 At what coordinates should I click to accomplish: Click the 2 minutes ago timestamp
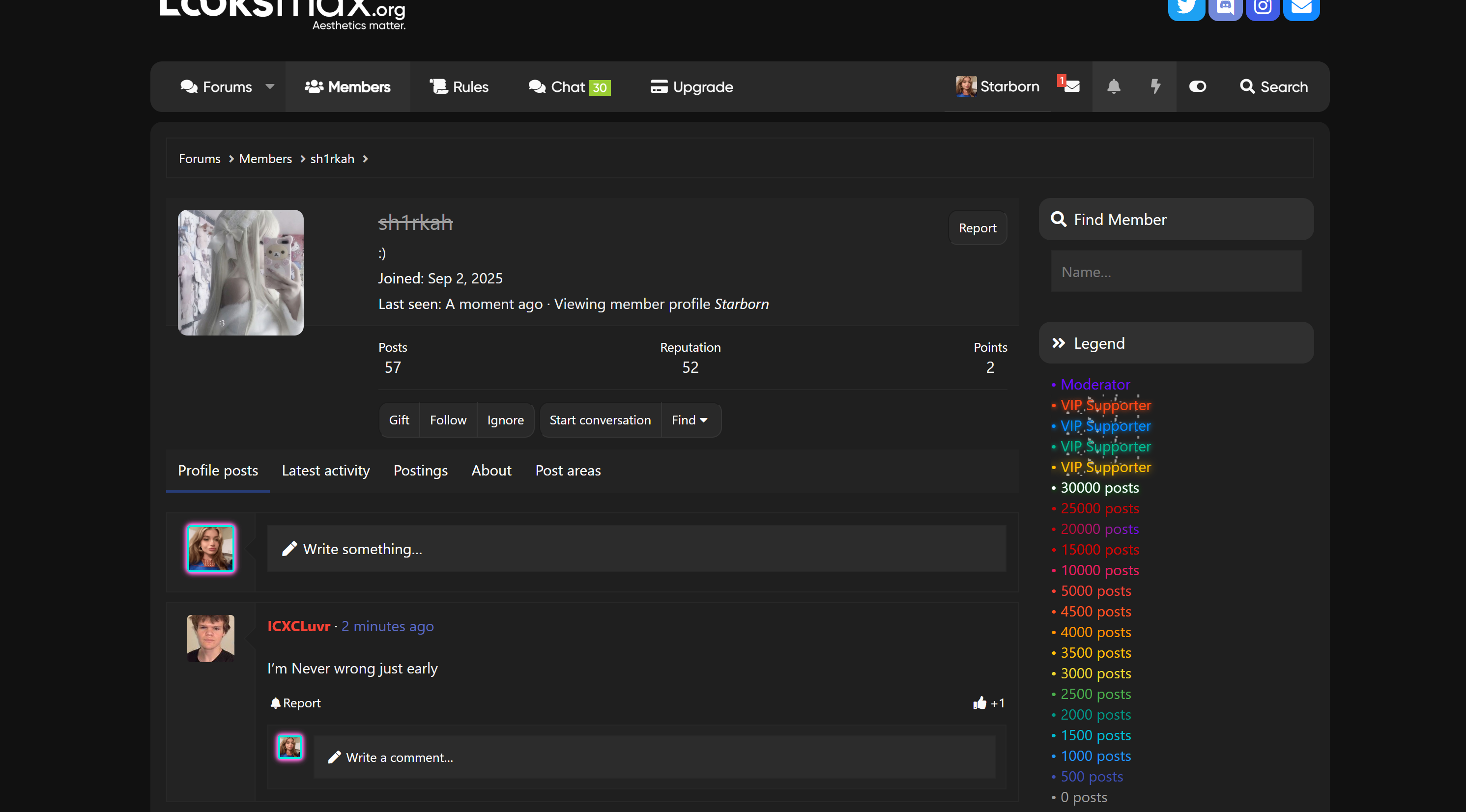coord(388,626)
